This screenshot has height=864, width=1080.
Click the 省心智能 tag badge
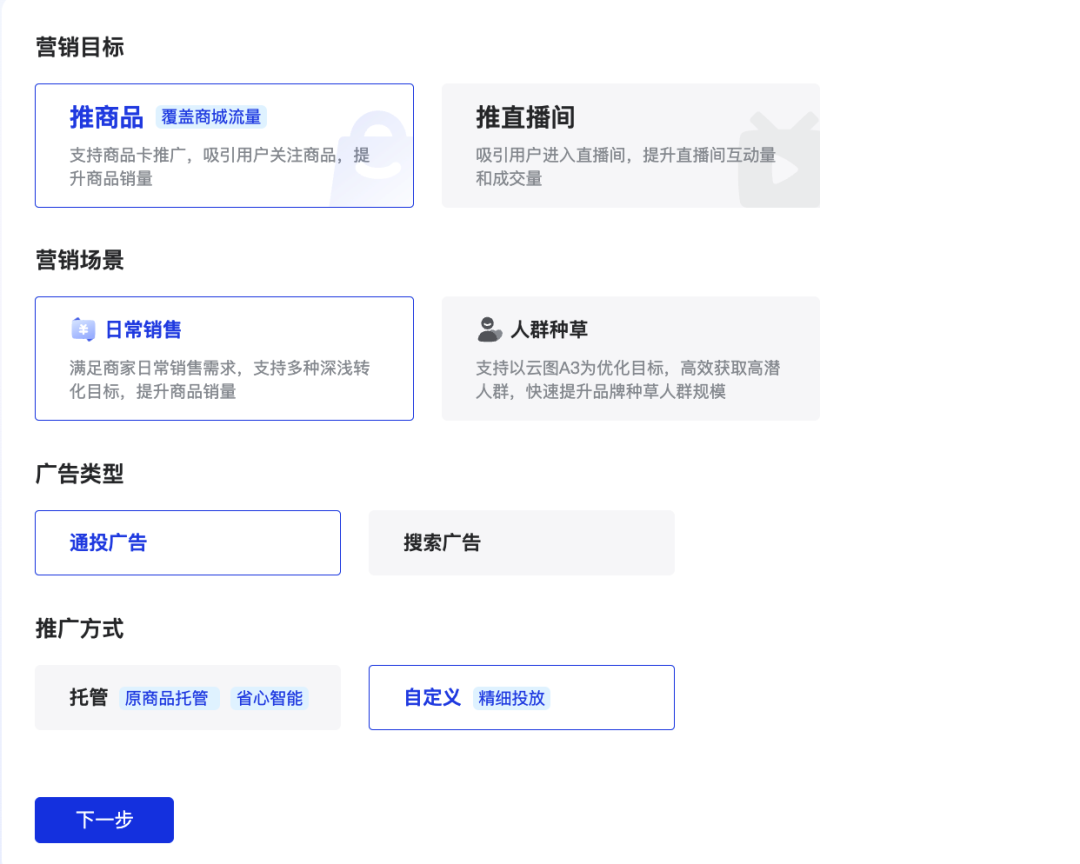click(x=269, y=698)
